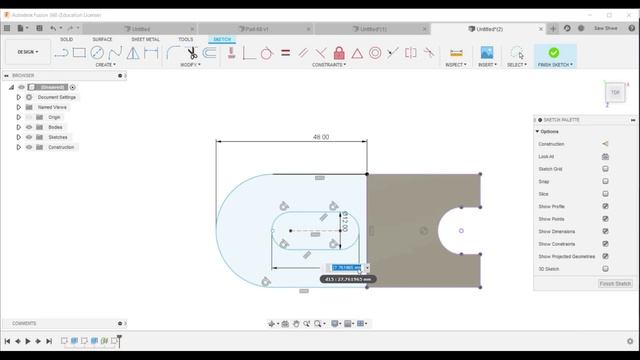The width and height of the screenshot is (640, 360).
Task: Toggle the Snap checkbox
Action: click(605, 181)
